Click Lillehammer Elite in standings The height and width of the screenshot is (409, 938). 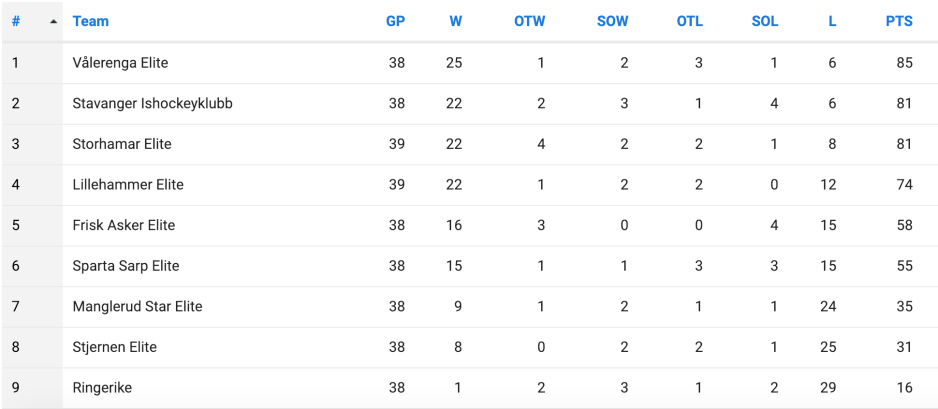tap(128, 185)
